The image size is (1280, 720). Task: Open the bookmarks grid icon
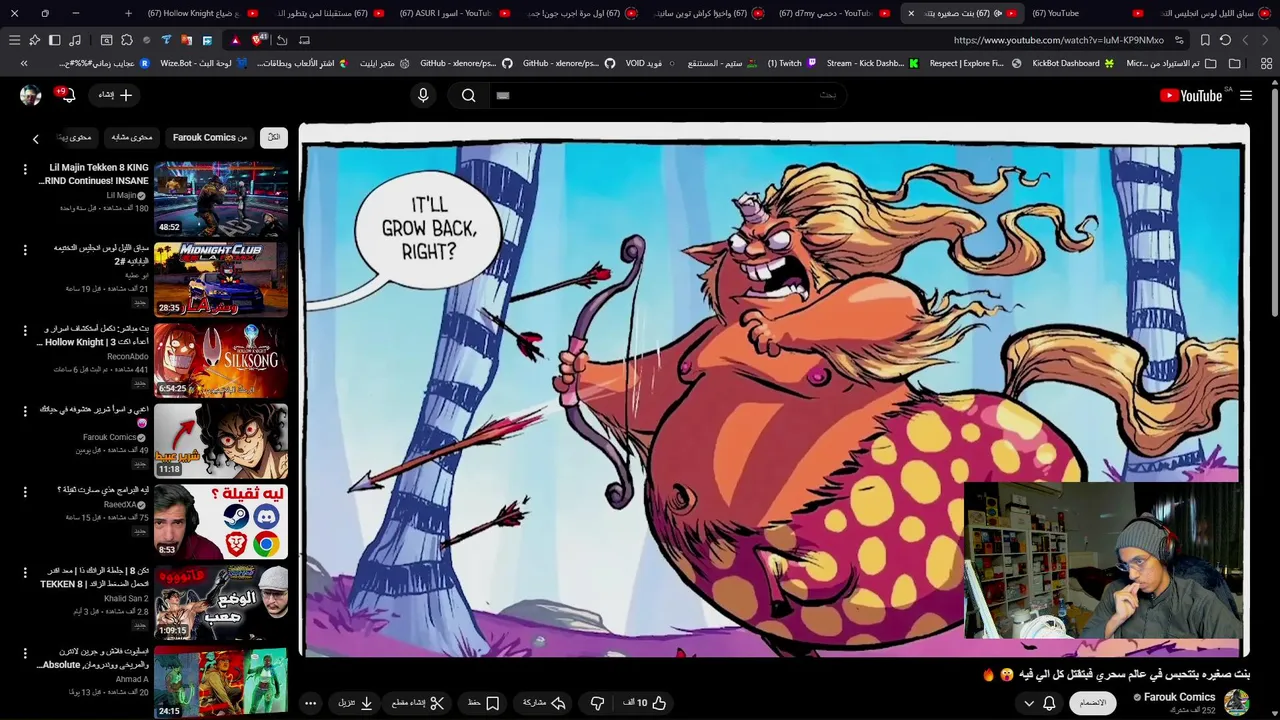(1266, 63)
